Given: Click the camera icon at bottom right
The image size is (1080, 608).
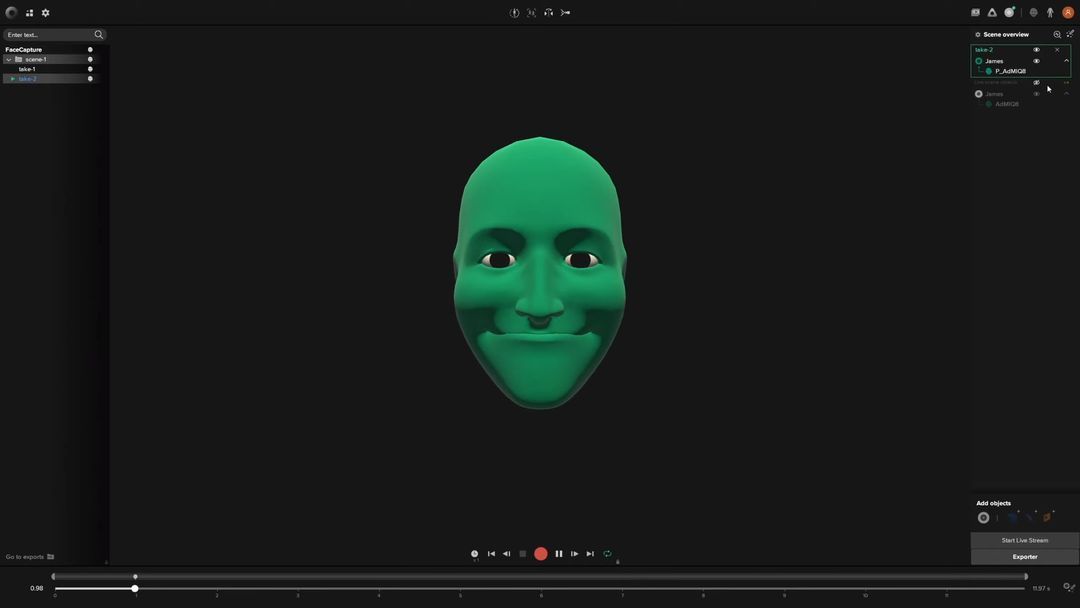Looking at the screenshot, I should pyautogui.click(x=1066, y=587).
